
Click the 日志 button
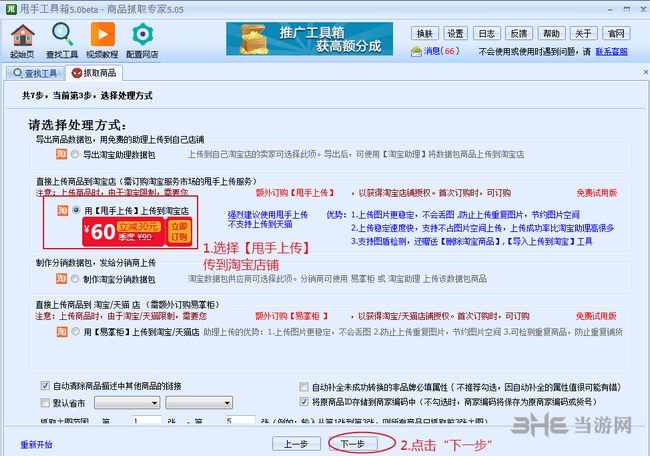[487, 33]
